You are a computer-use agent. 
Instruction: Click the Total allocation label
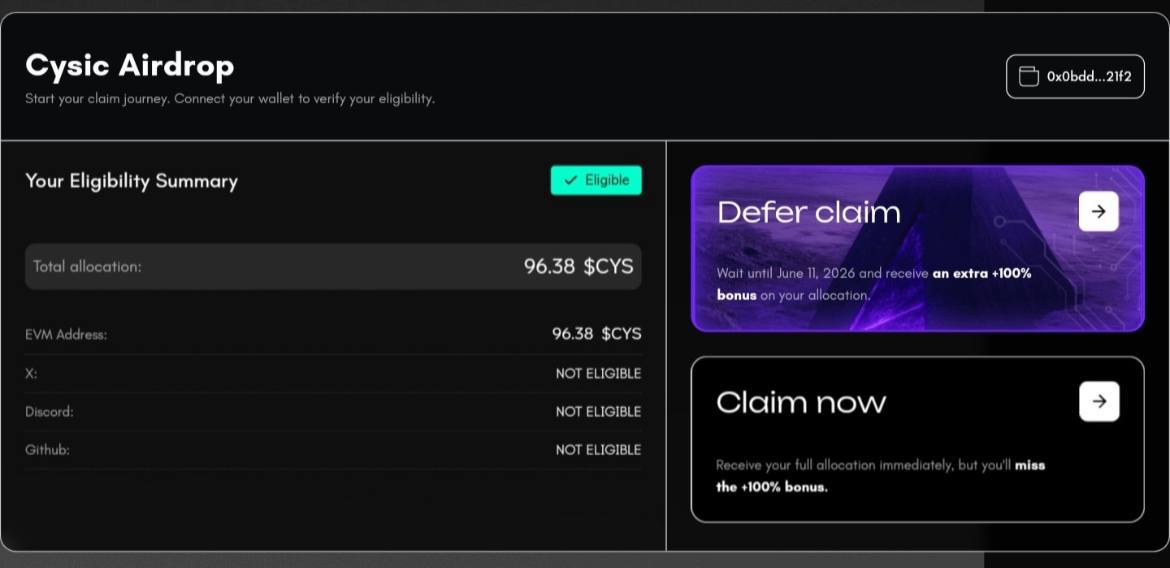coord(87,267)
